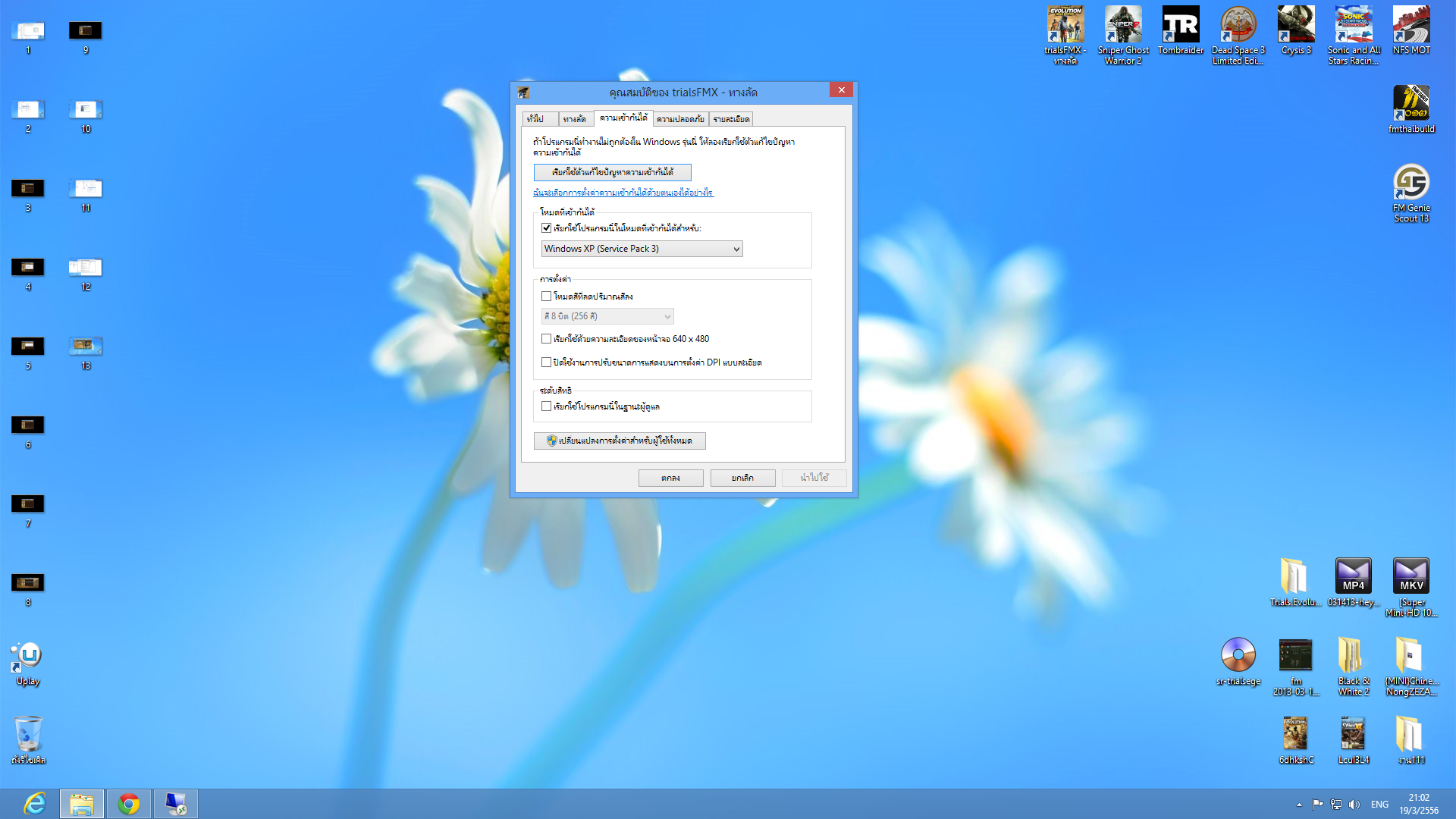Screen dimensions: 1456x819
Task: Select the Tombraider desktop shortcut
Action: point(1180,27)
